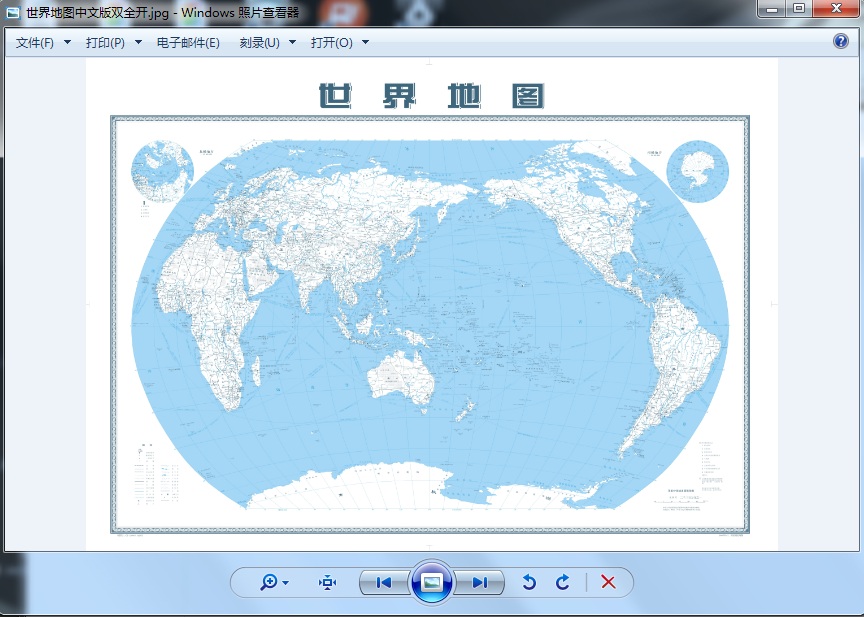
Task: Click the magnifier zoom icon
Action: point(267,582)
